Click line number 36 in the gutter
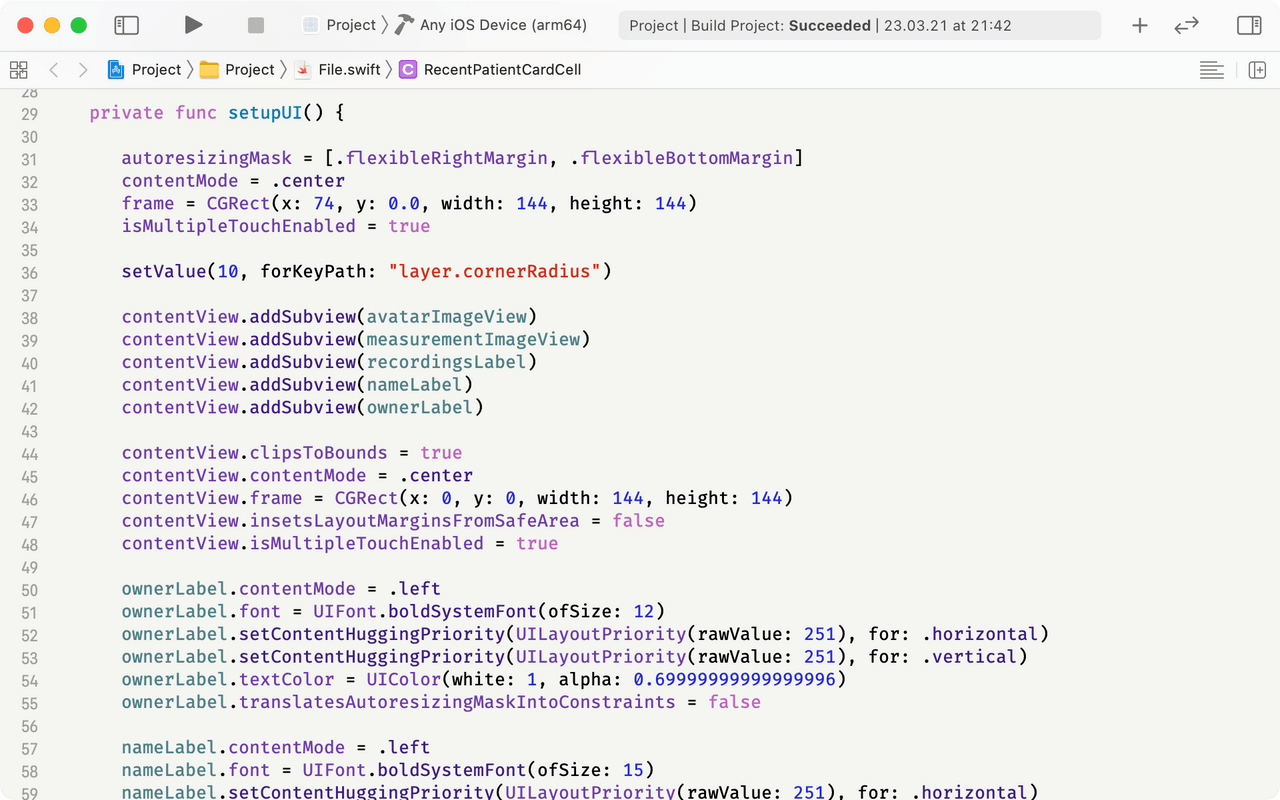 click(29, 271)
